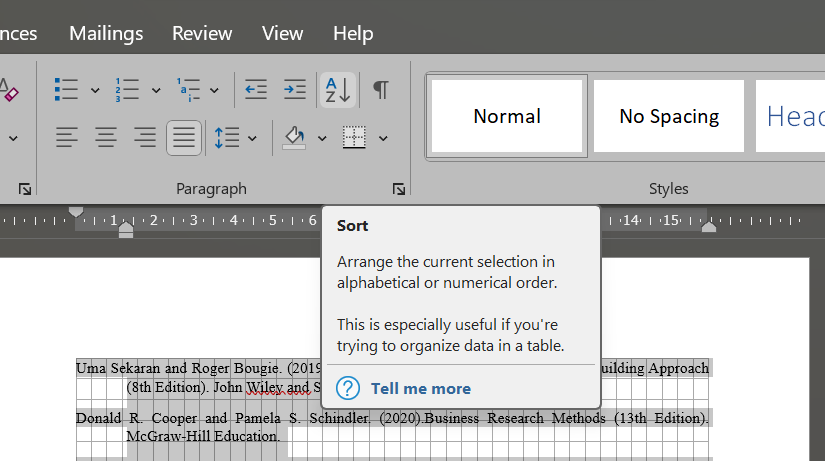Image resolution: width=825 pixels, height=461 pixels.
Task: Apply the Normal style
Action: coord(507,116)
